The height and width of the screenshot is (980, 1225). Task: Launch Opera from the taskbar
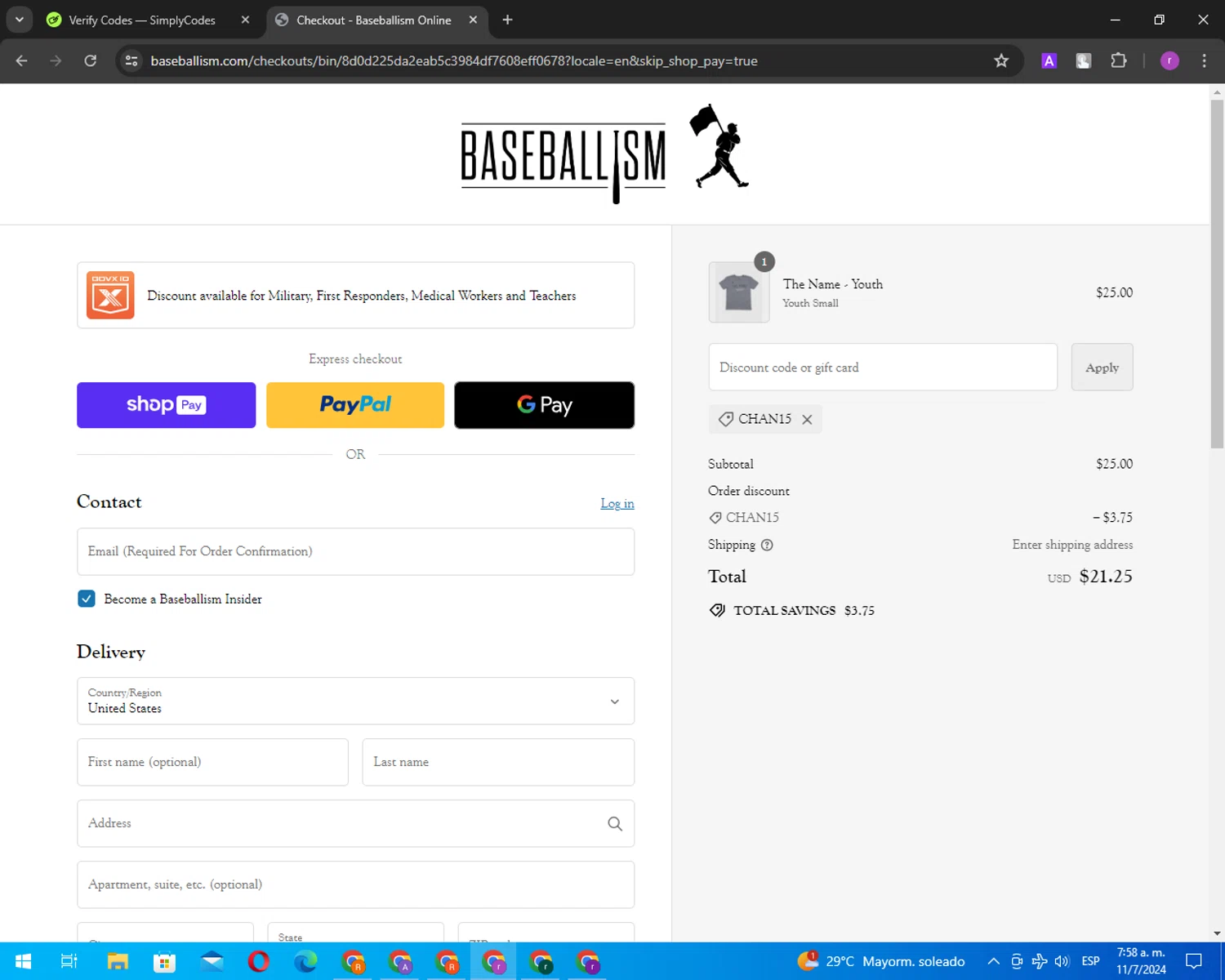pos(259,961)
